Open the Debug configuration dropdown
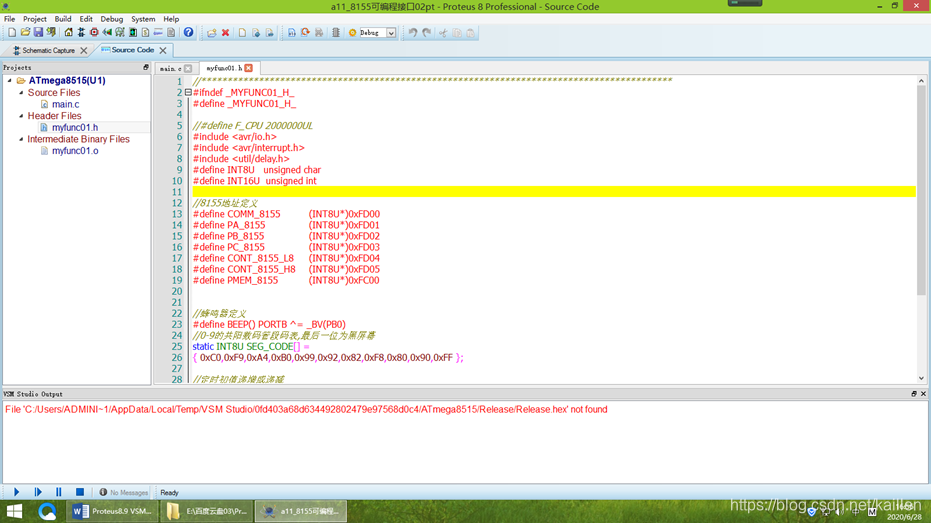931x524 pixels. [391, 33]
